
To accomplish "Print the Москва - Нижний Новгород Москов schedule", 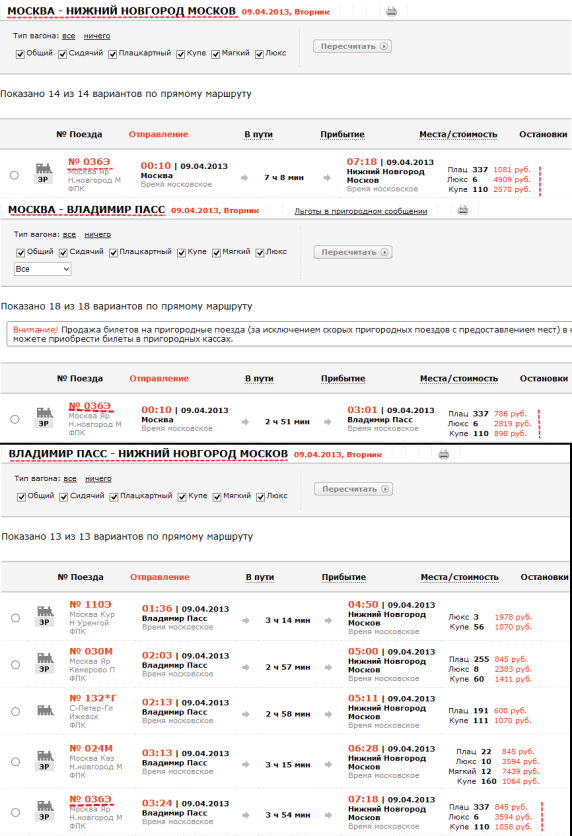I will pos(391,11).
